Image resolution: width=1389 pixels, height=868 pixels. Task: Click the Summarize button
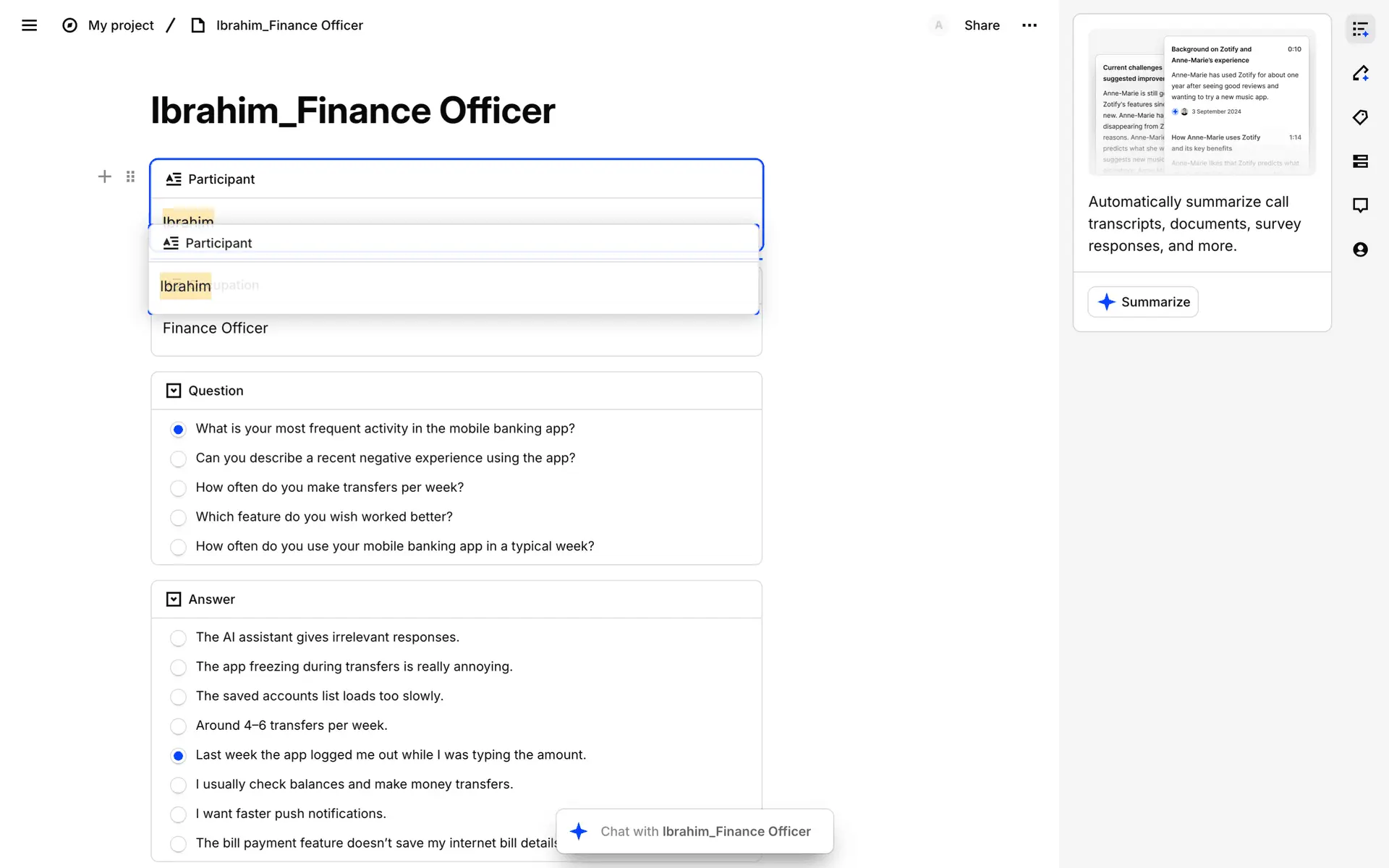1143,302
